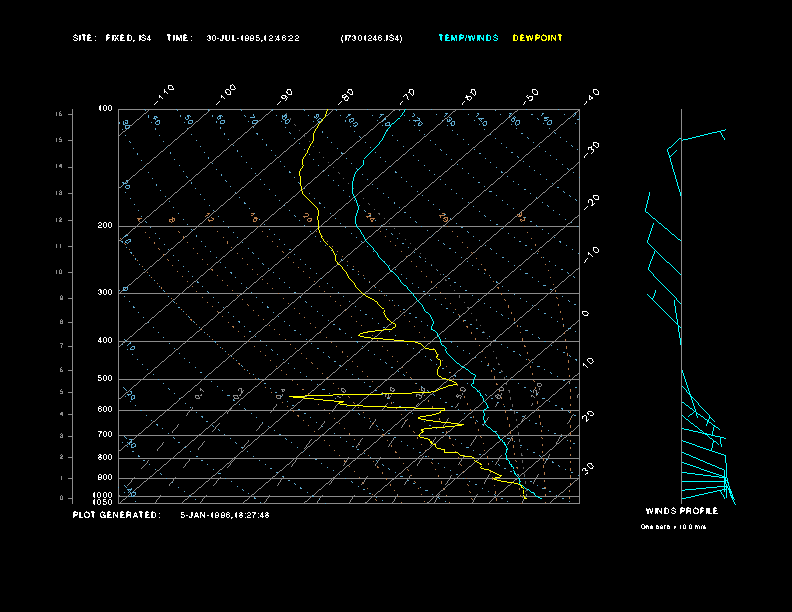Click the 20 isotherm label on right edge
This screenshot has width=792, height=612.
588,416
